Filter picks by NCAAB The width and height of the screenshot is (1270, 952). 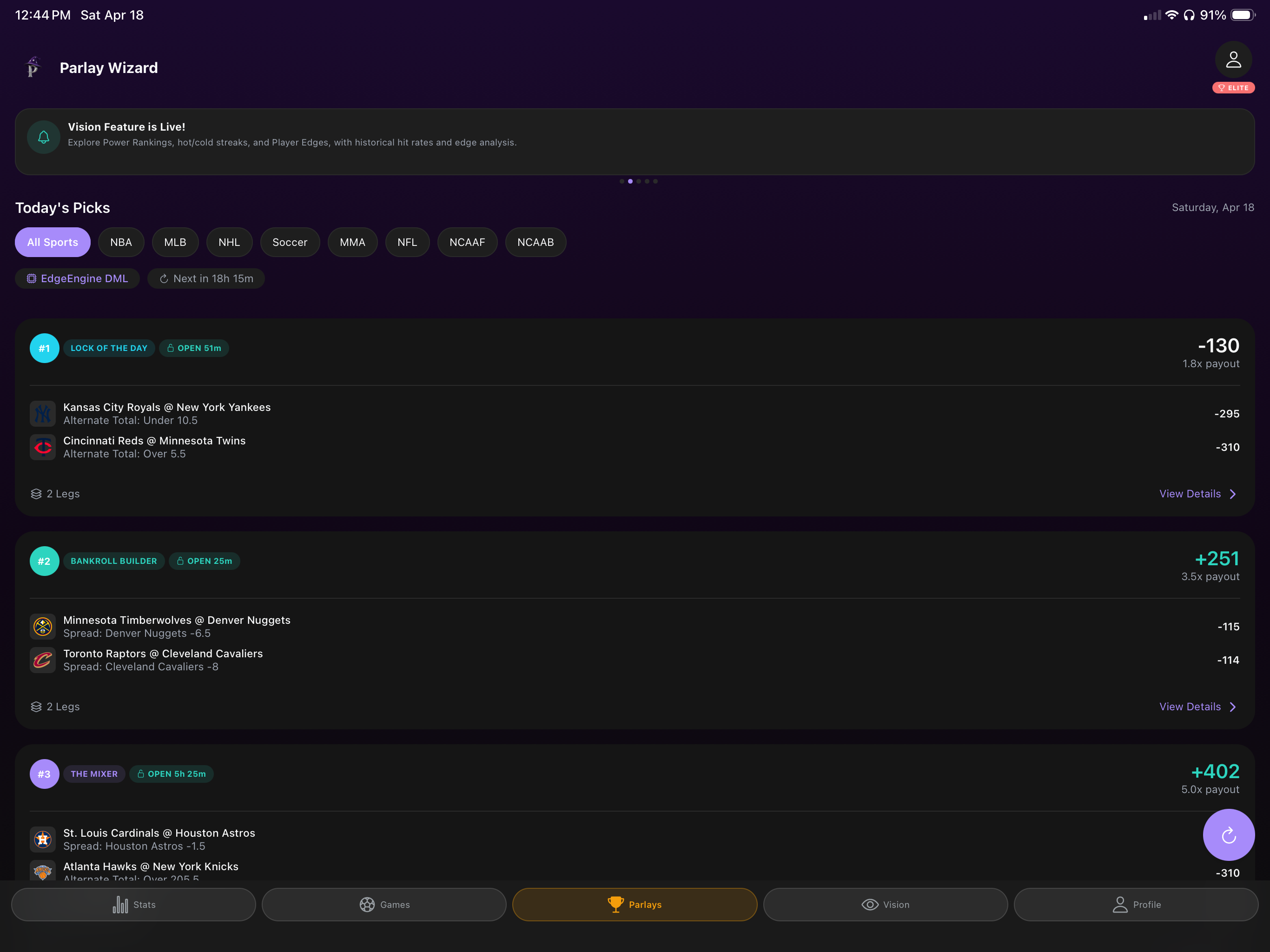click(x=536, y=242)
